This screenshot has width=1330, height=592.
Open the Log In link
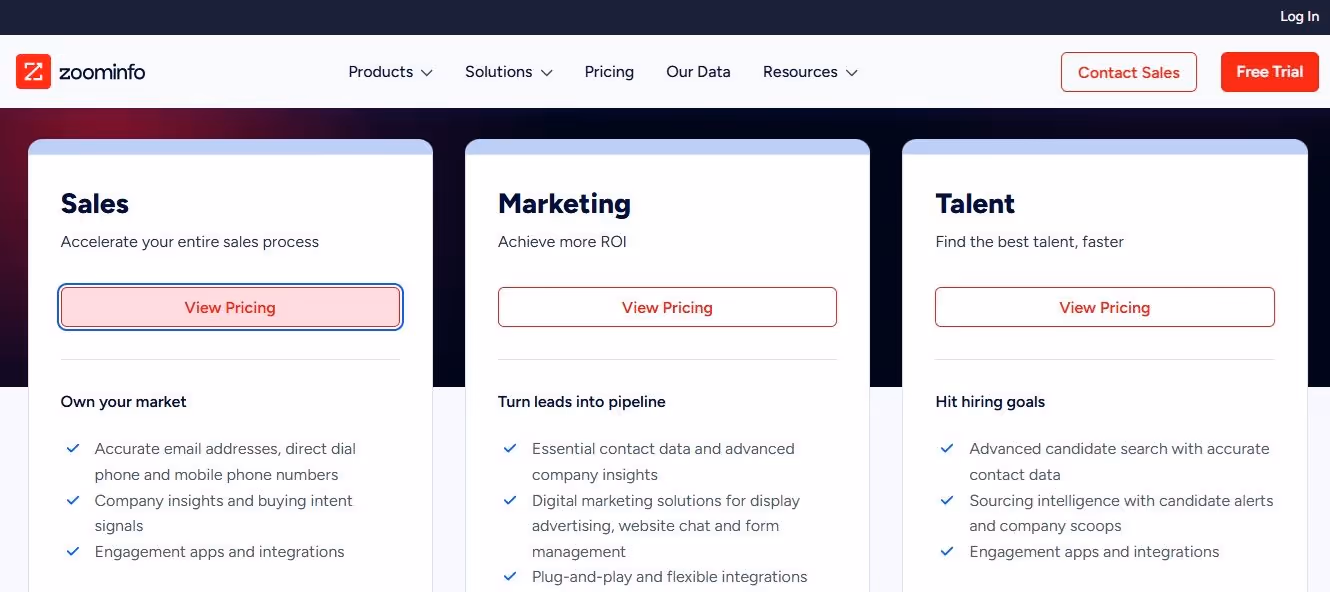(x=1298, y=16)
